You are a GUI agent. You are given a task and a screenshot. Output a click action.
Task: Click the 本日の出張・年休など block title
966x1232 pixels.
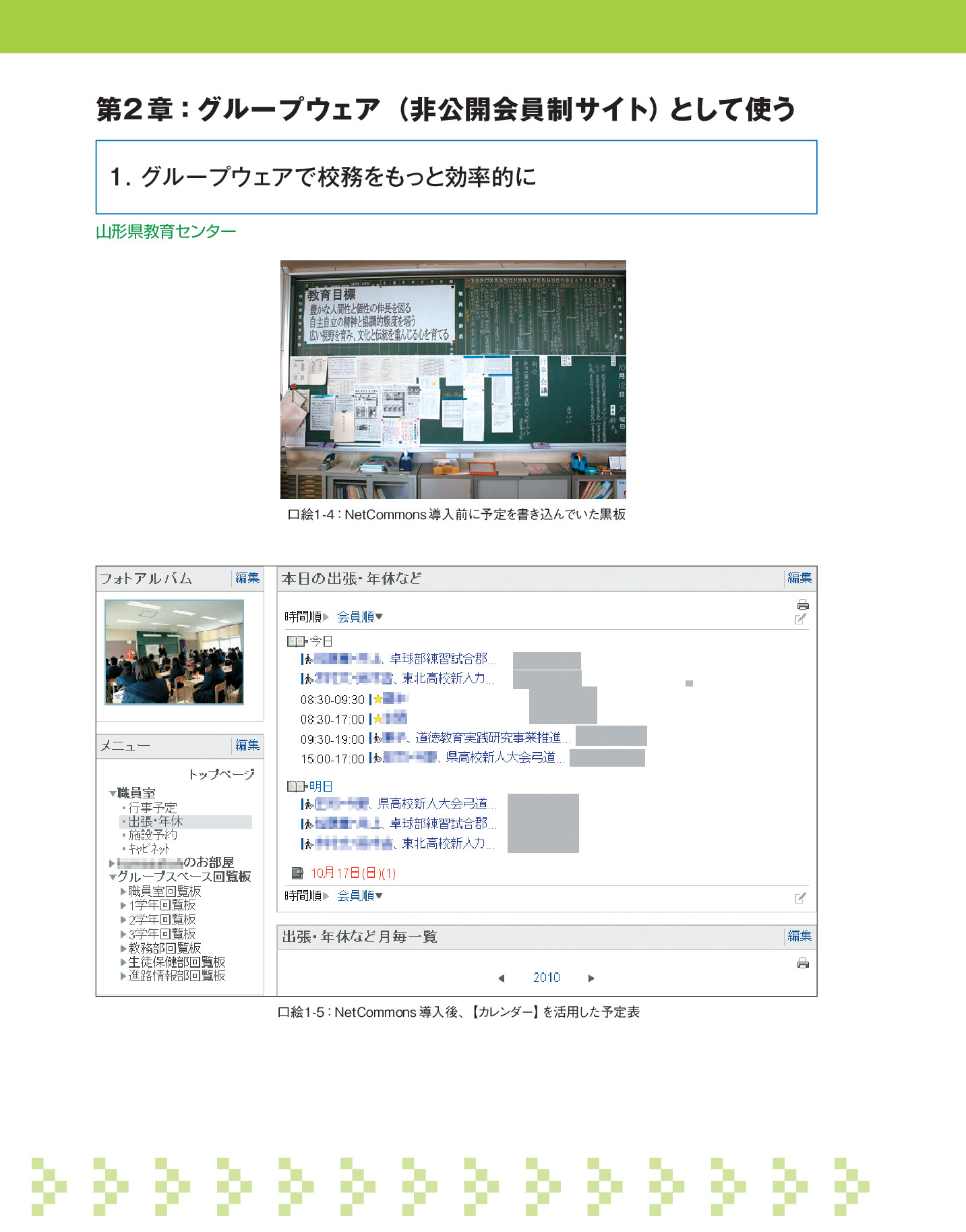[x=351, y=579]
